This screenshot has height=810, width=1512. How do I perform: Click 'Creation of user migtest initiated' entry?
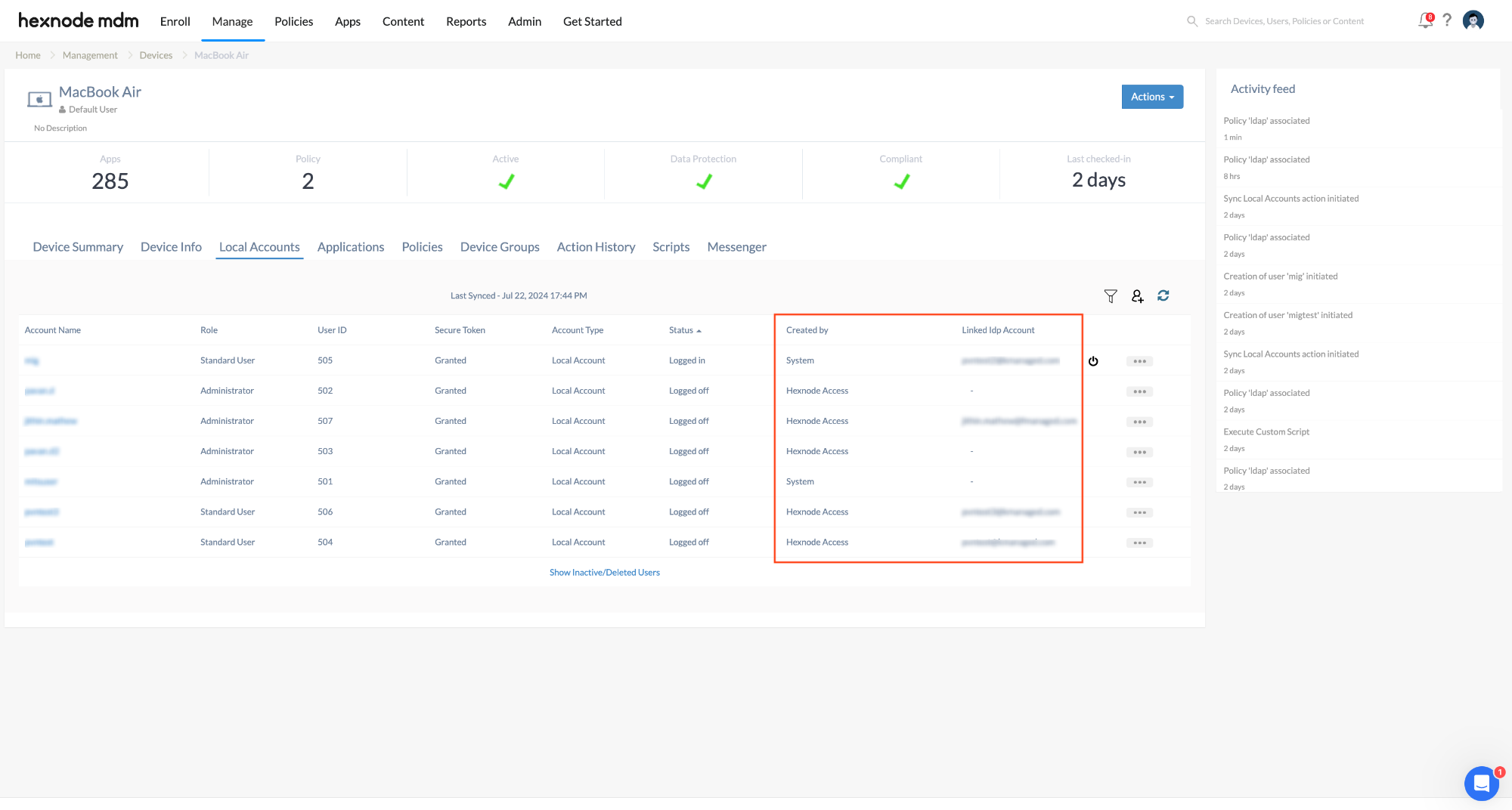(x=1288, y=315)
